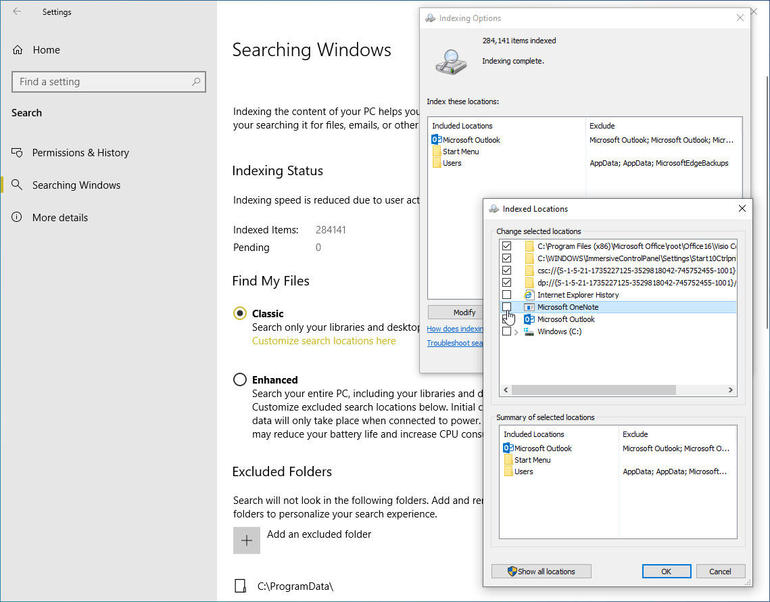Image resolution: width=770 pixels, height=602 pixels.
Task: Click the Indexing Options magnifier drive icon
Action: [451, 62]
